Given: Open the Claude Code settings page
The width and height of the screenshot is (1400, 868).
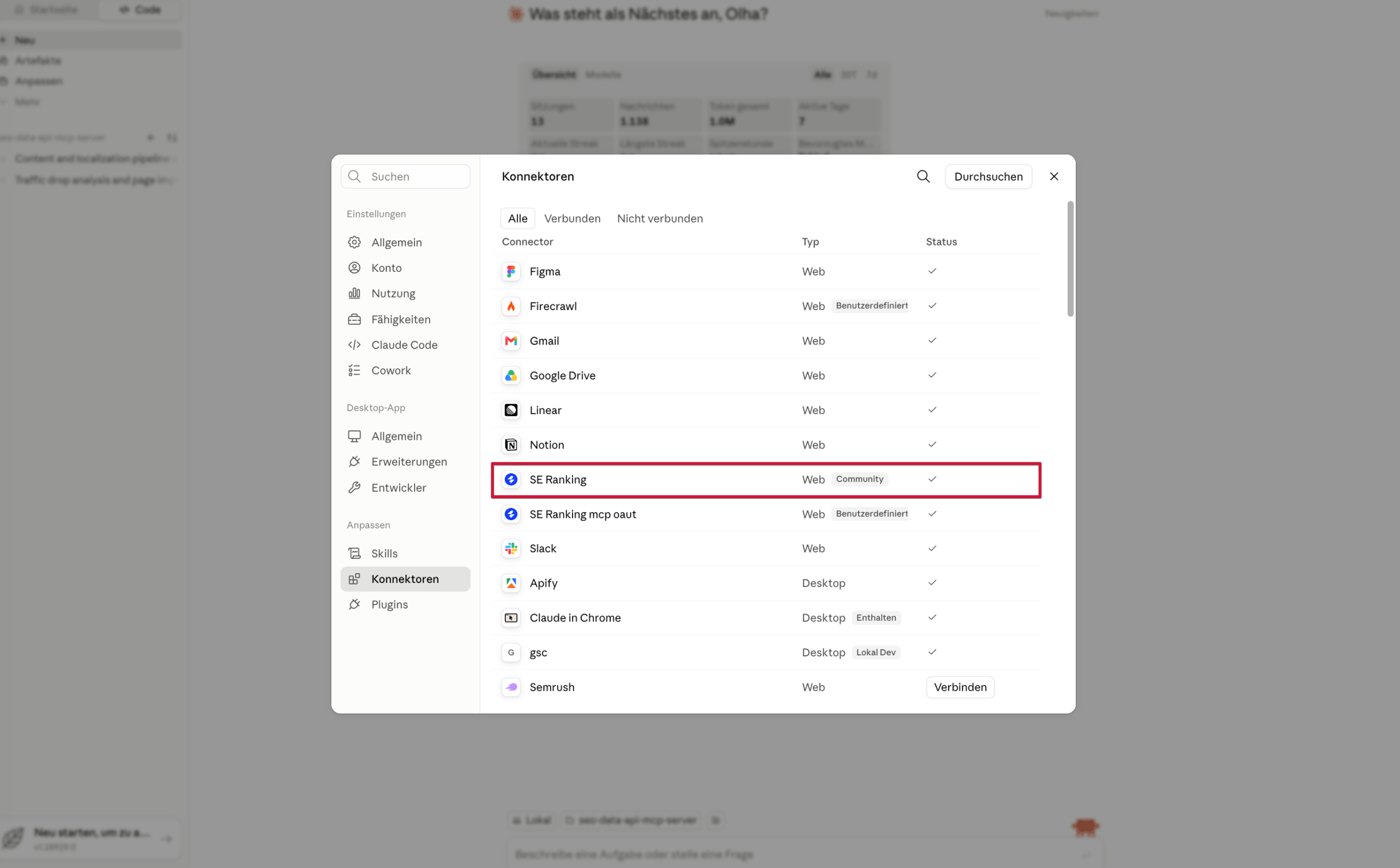Looking at the screenshot, I should point(405,345).
